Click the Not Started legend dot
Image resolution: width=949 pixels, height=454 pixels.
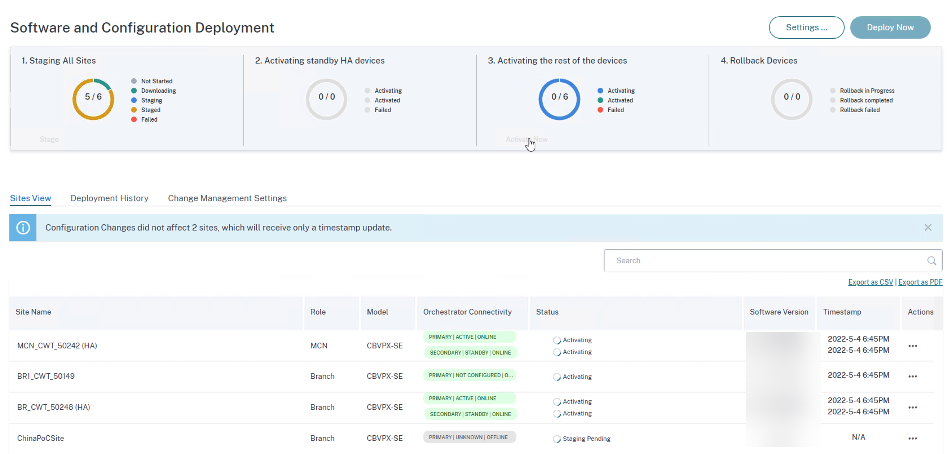(x=134, y=81)
